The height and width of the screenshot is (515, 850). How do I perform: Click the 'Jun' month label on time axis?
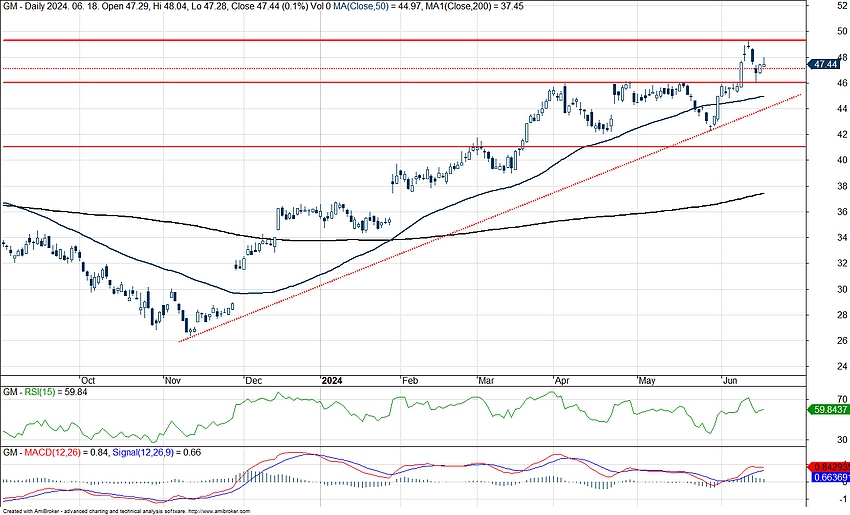[x=730, y=381]
